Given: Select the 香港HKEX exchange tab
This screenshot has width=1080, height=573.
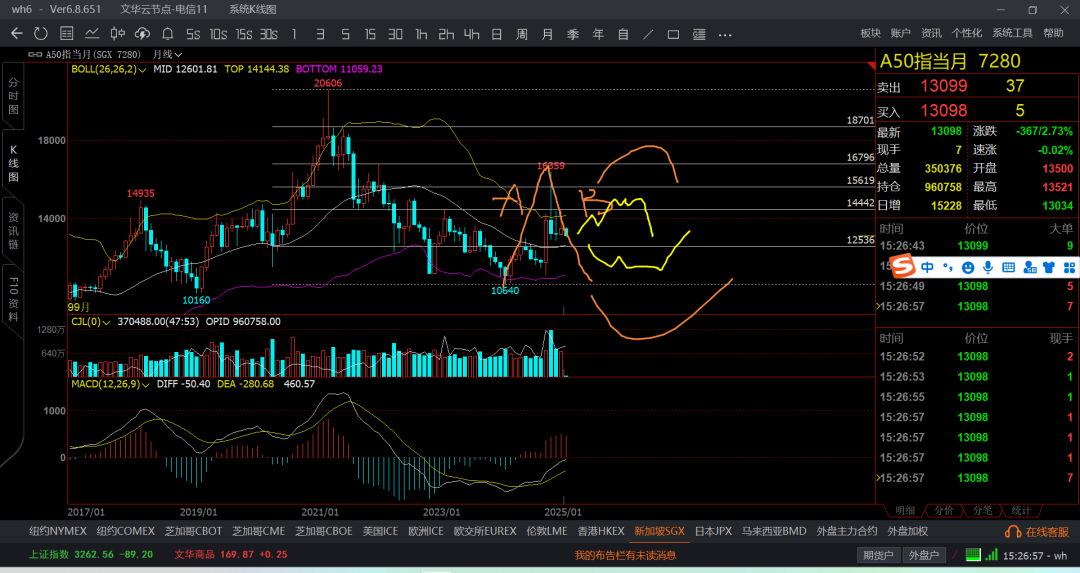Looking at the screenshot, I should 600,531.
